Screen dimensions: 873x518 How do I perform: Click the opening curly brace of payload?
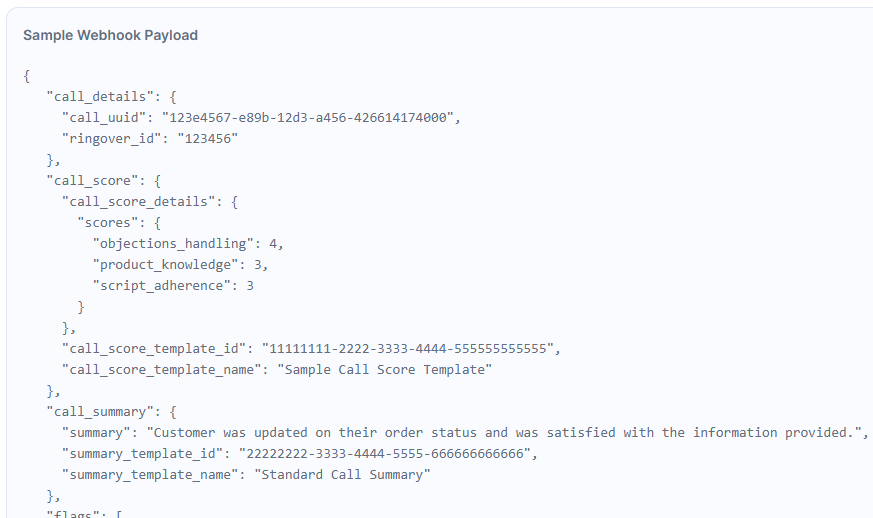(x=27, y=76)
